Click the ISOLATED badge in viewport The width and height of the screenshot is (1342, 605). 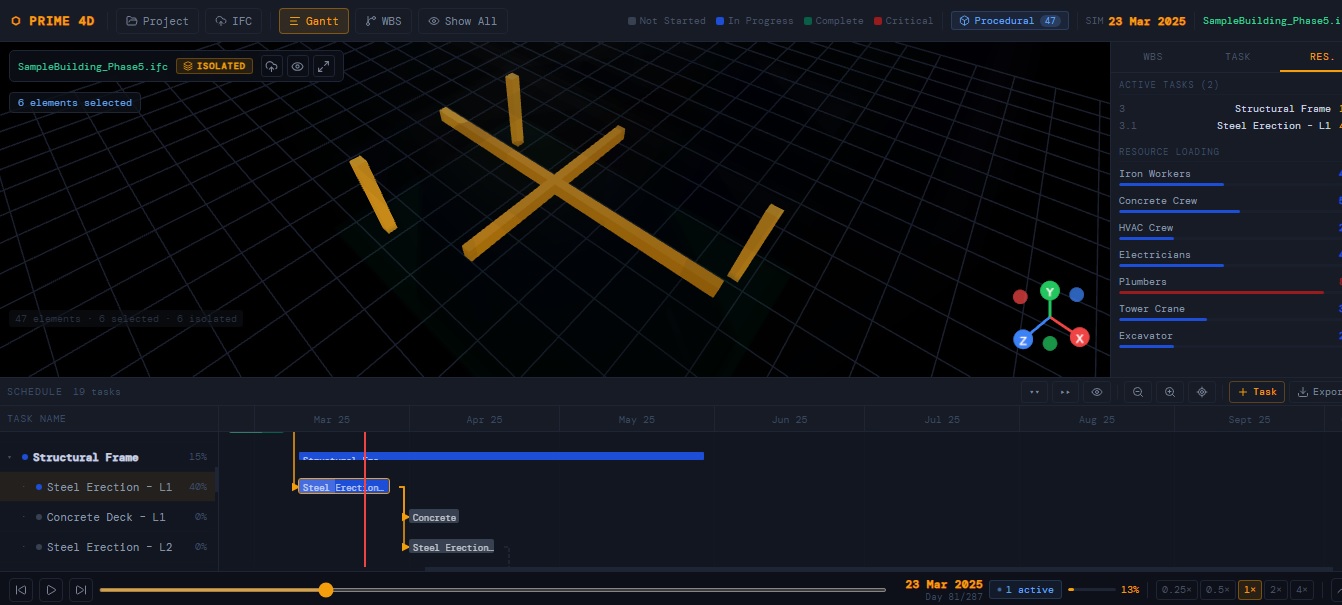(214, 66)
